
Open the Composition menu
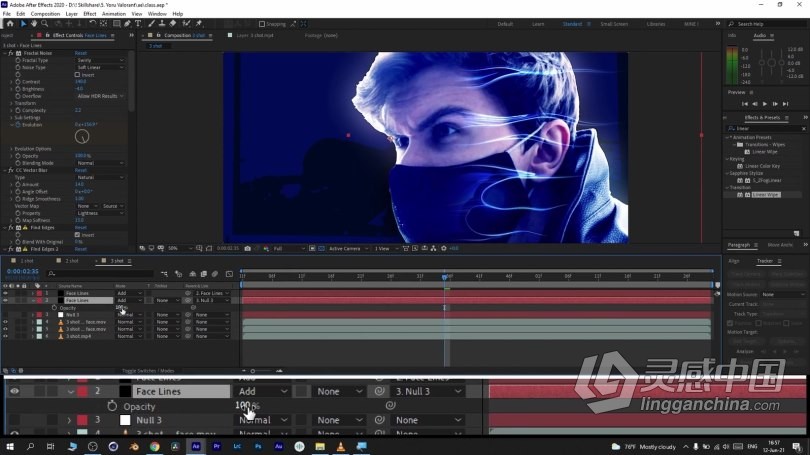pyautogui.click(x=45, y=14)
